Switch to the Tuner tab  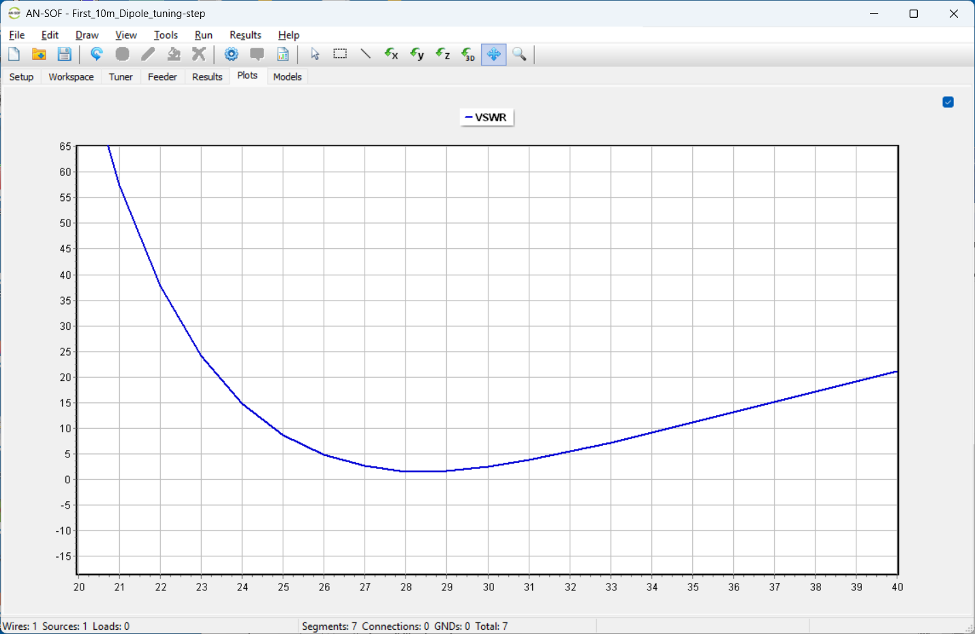pyautogui.click(x=120, y=77)
